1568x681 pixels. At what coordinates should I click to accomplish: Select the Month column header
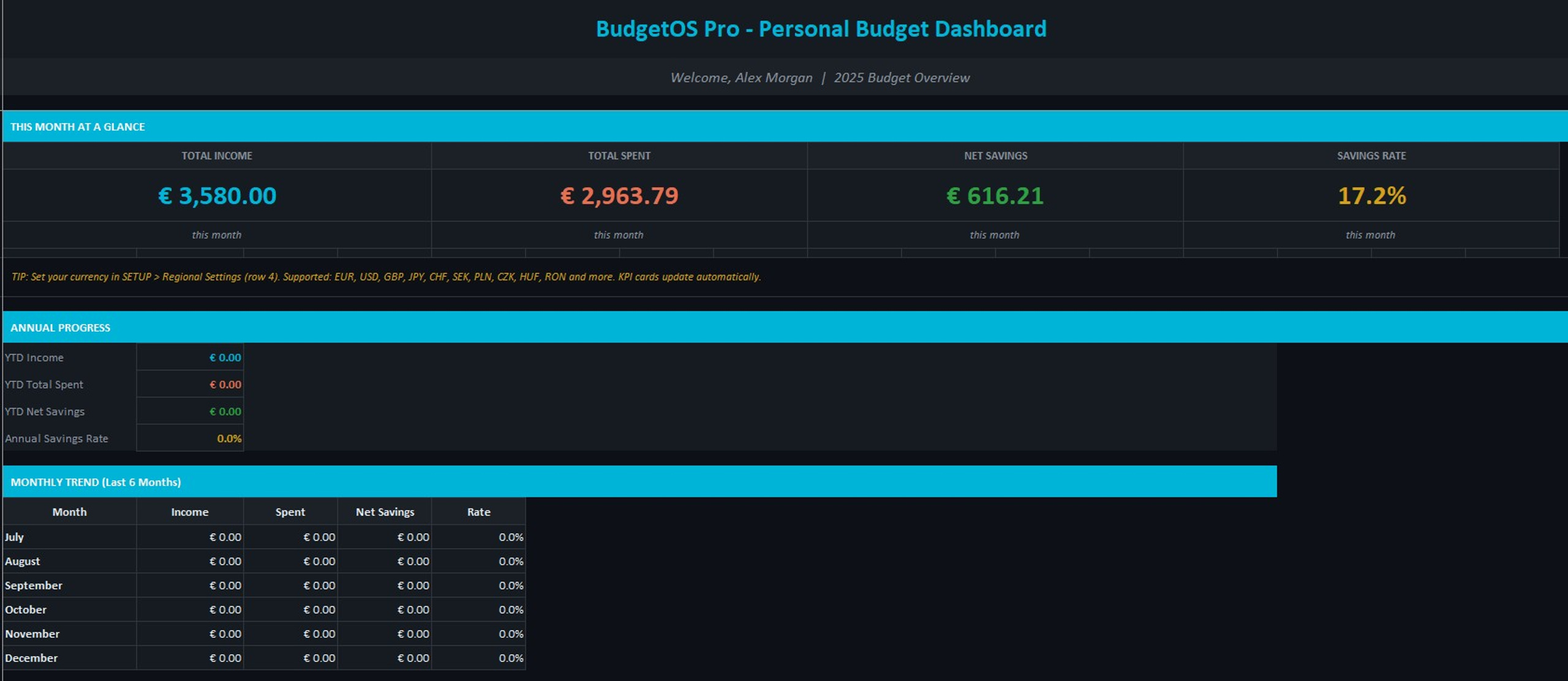[x=69, y=512]
